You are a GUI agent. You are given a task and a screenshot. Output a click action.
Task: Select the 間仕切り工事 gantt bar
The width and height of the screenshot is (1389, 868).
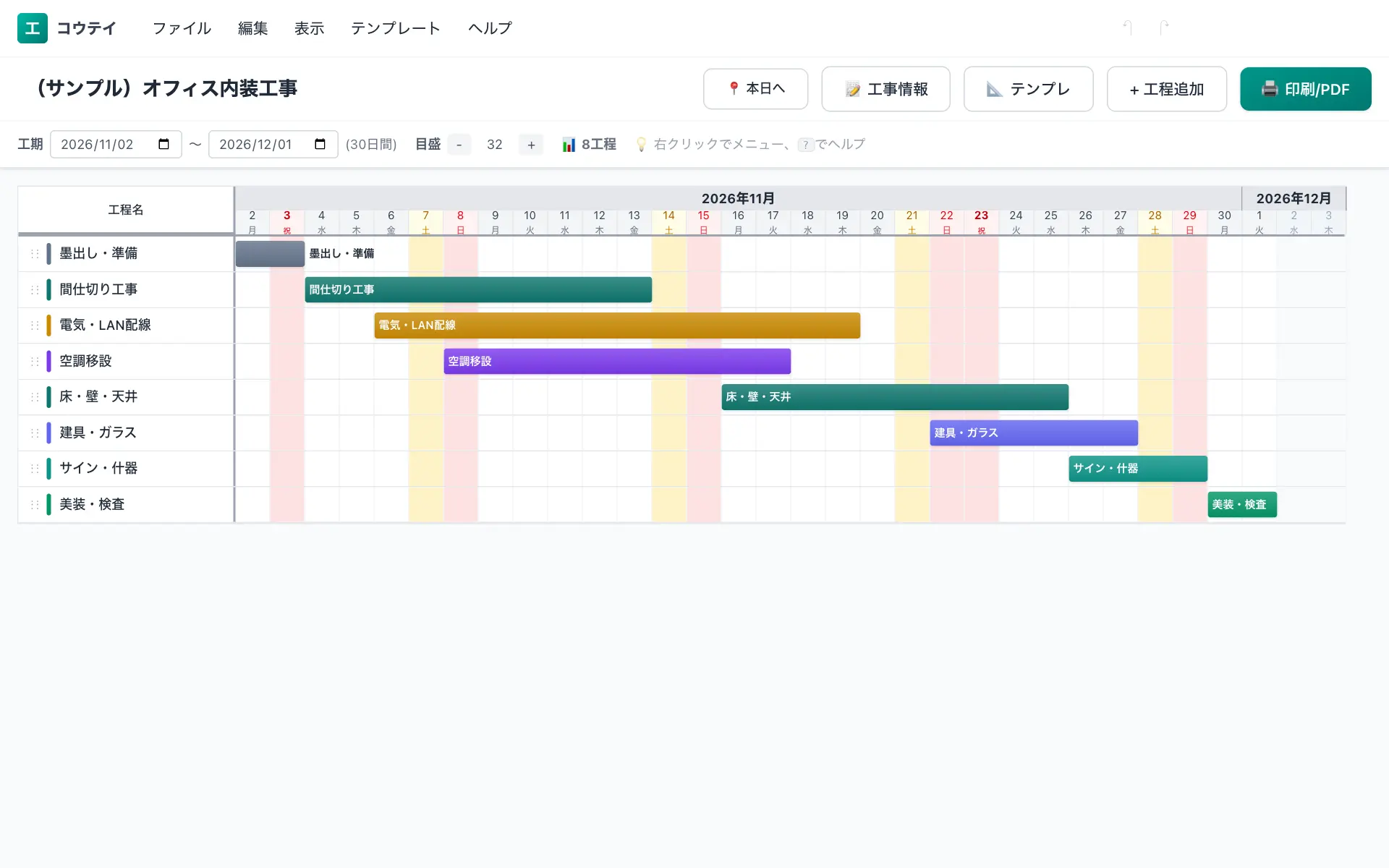point(478,289)
